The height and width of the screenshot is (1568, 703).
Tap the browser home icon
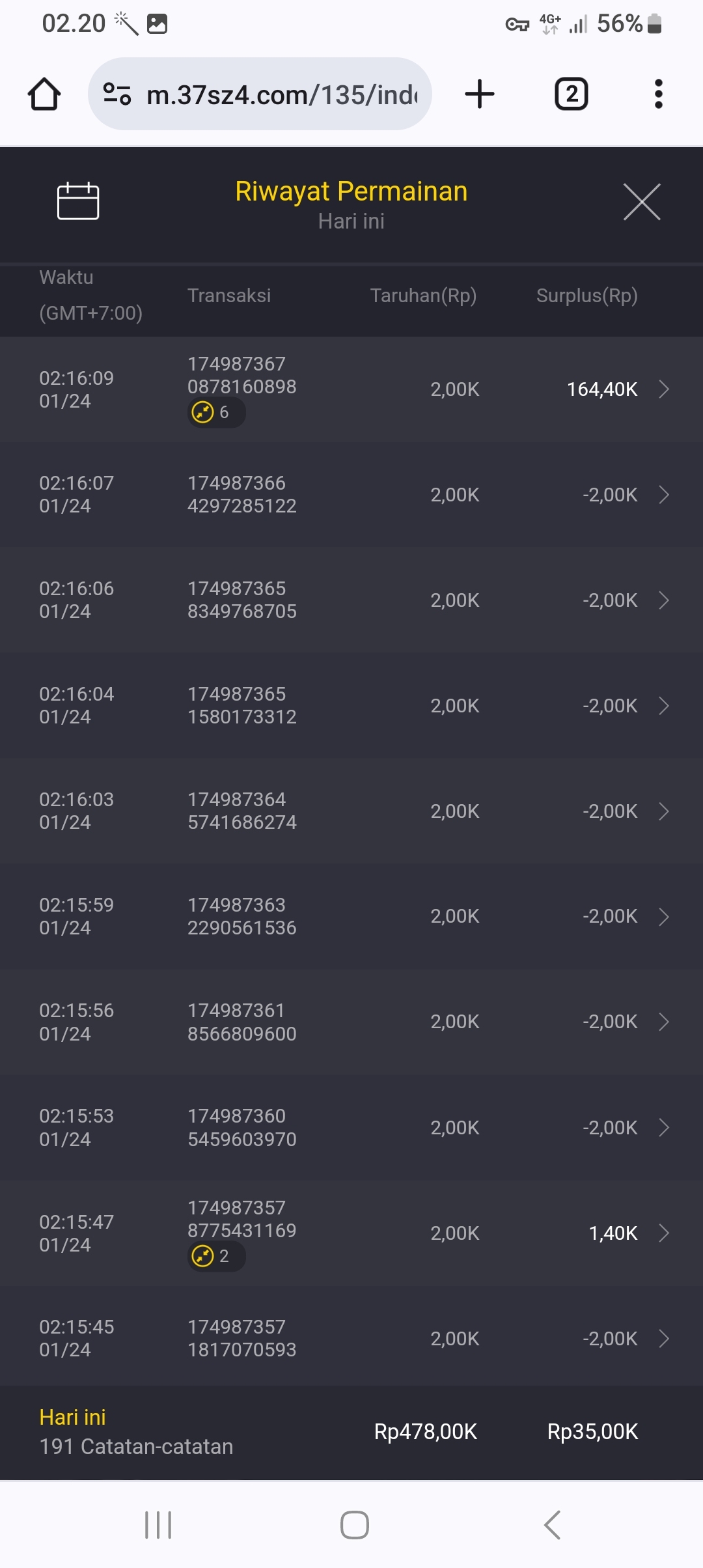coord(44,94)
